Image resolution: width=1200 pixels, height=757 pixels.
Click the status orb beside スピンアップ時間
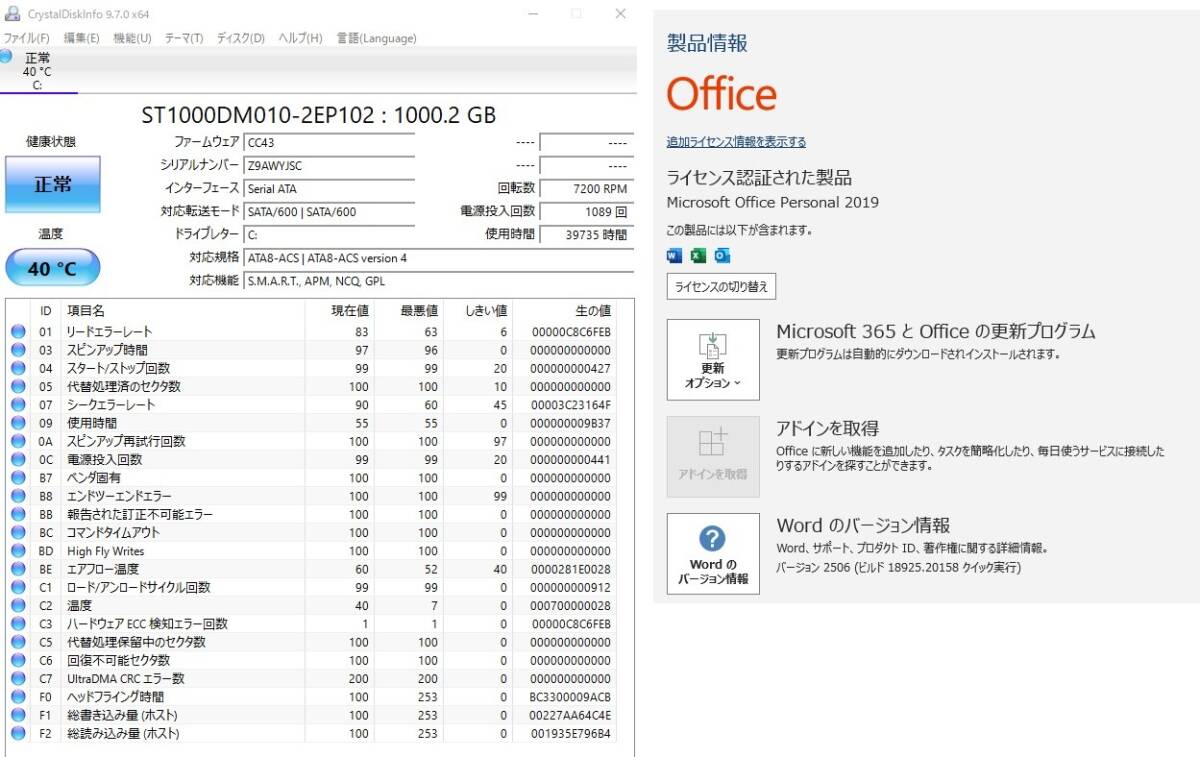click(x=18, y=350)
